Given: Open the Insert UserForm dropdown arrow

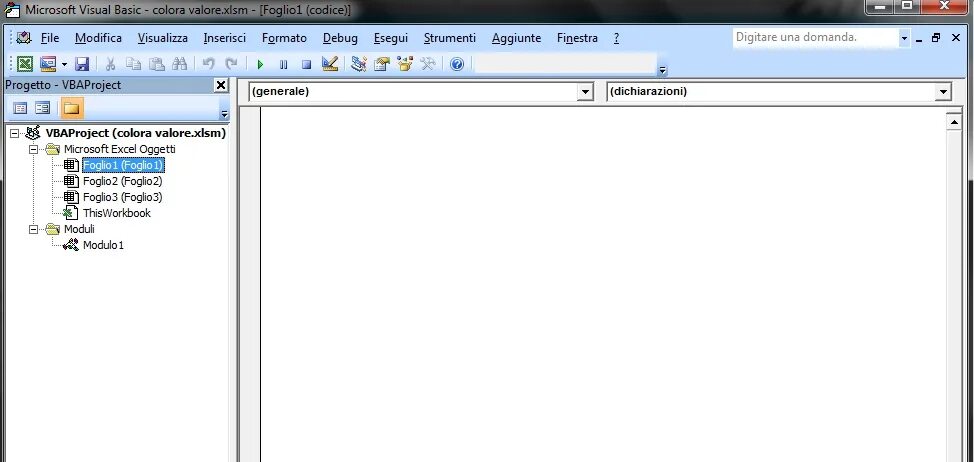Looking at the screenshot, I should [64, 64].
